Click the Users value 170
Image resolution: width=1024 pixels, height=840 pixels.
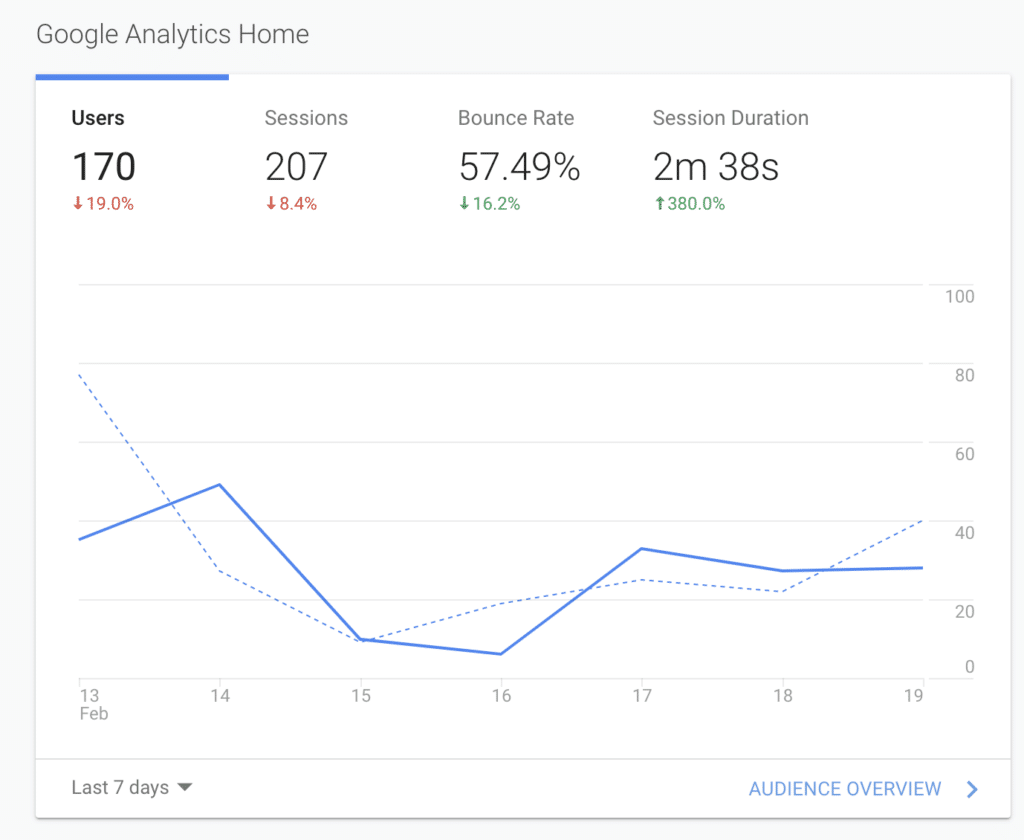pyautogui.click(x=104, y=167)
